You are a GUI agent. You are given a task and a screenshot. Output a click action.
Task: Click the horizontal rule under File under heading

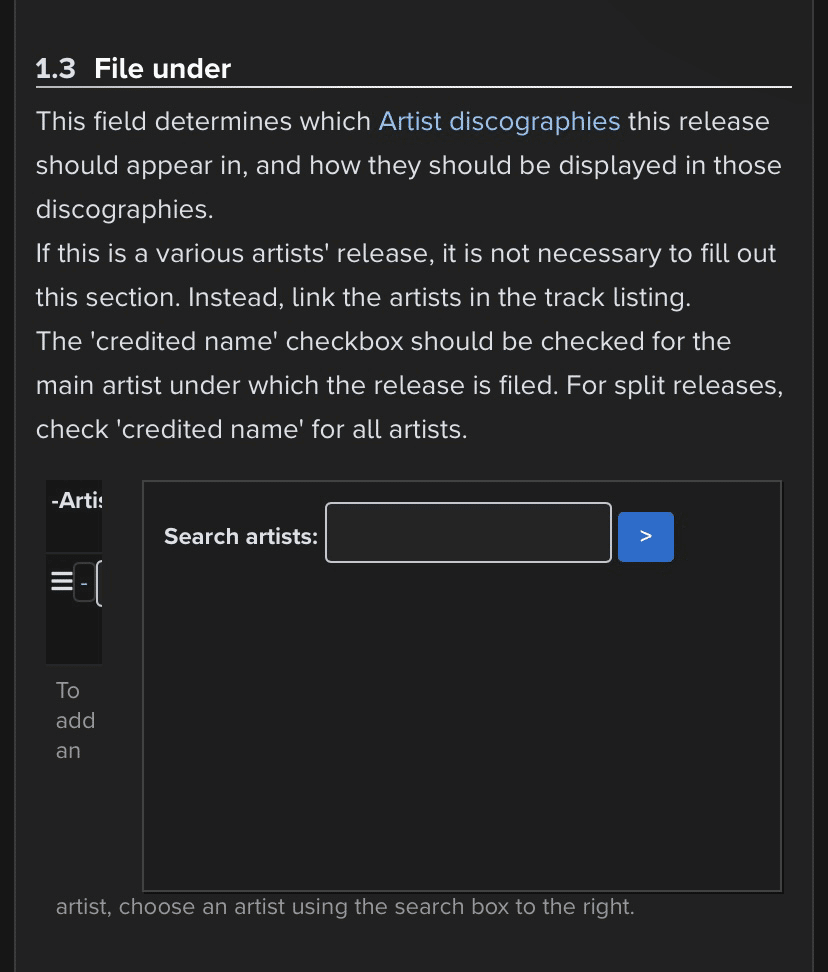point(414,87)
